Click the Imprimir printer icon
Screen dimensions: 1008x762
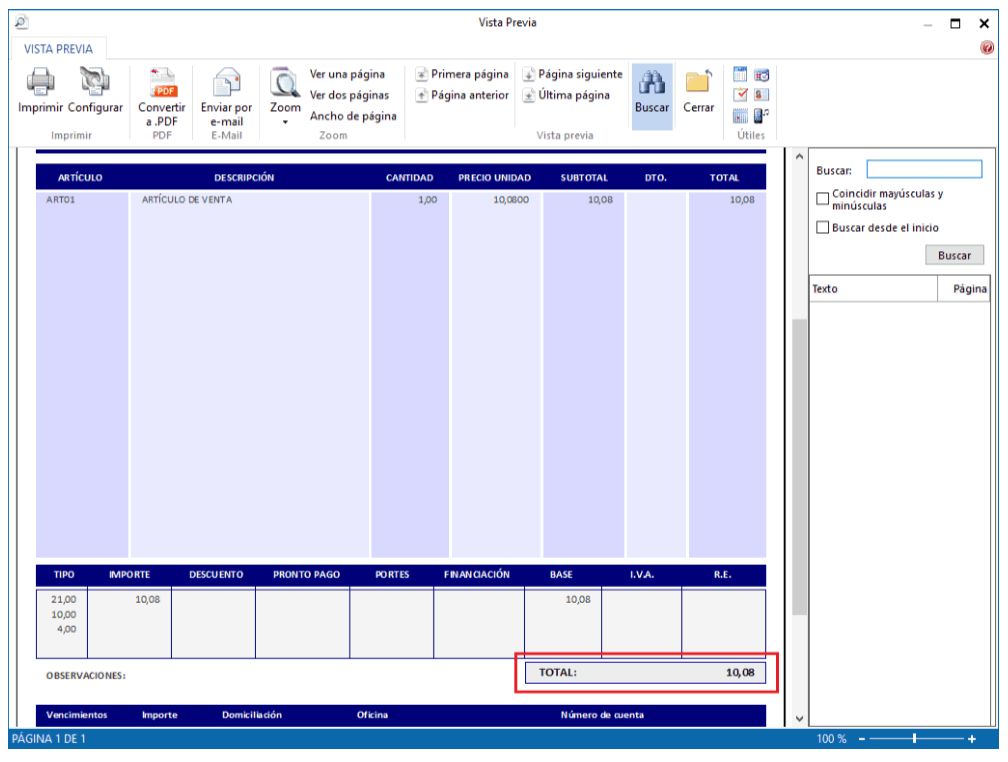pyautogui.click(x=40, y=83)
